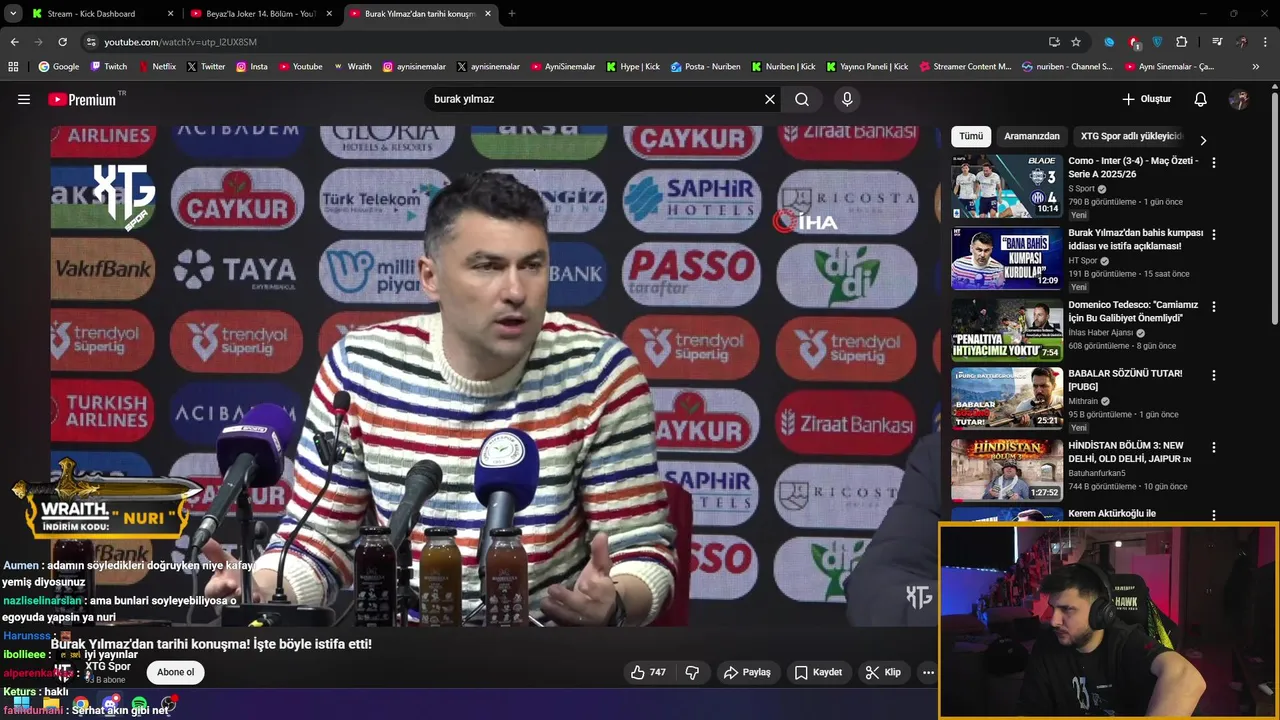Open options menu for BABALAR SÖZÜNÜ TUTAR video
Image resolution: width=1280 pixels, height=720 pixels.
1214,375
